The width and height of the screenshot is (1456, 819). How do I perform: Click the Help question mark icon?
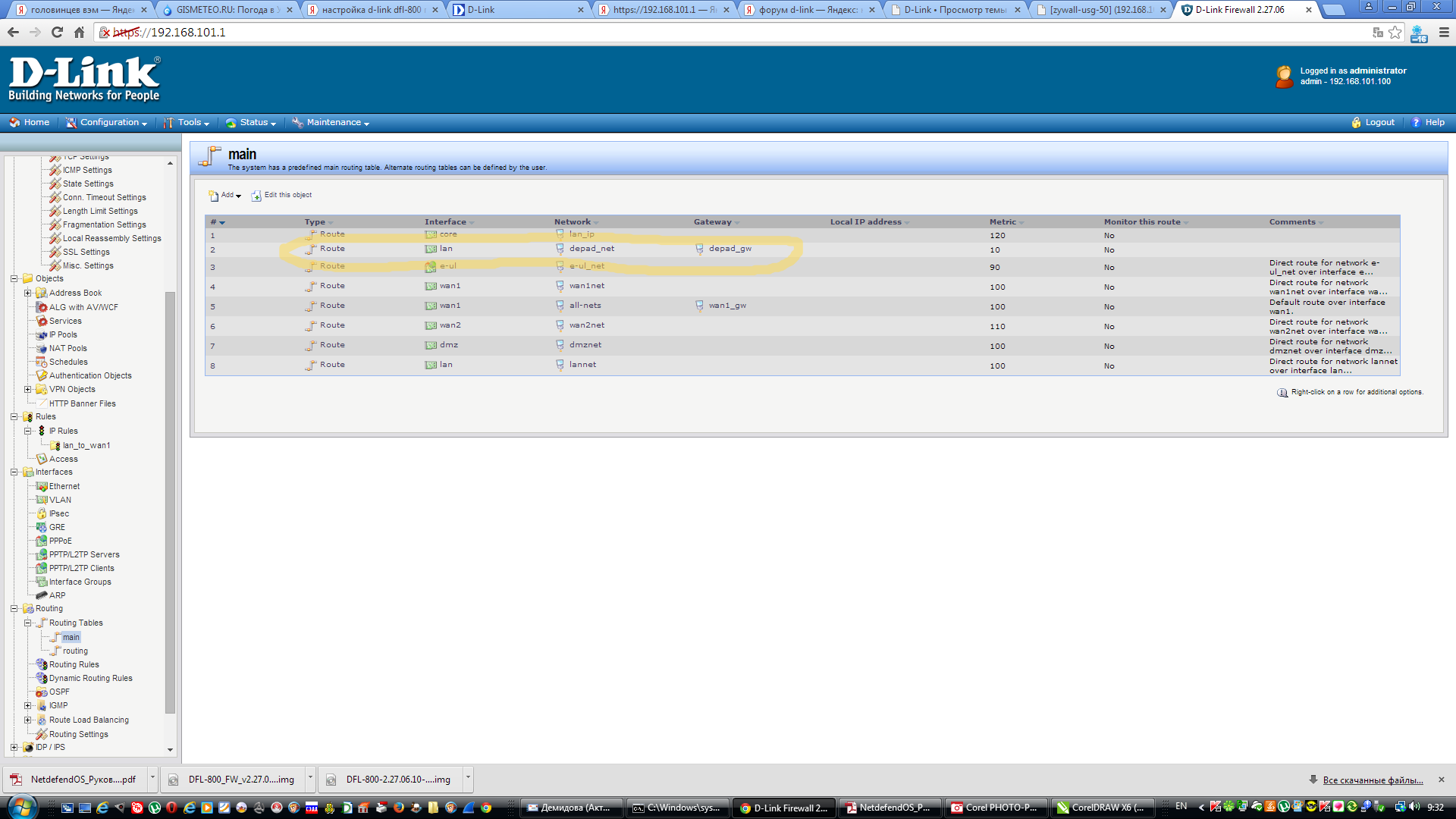click(1415, 123)
